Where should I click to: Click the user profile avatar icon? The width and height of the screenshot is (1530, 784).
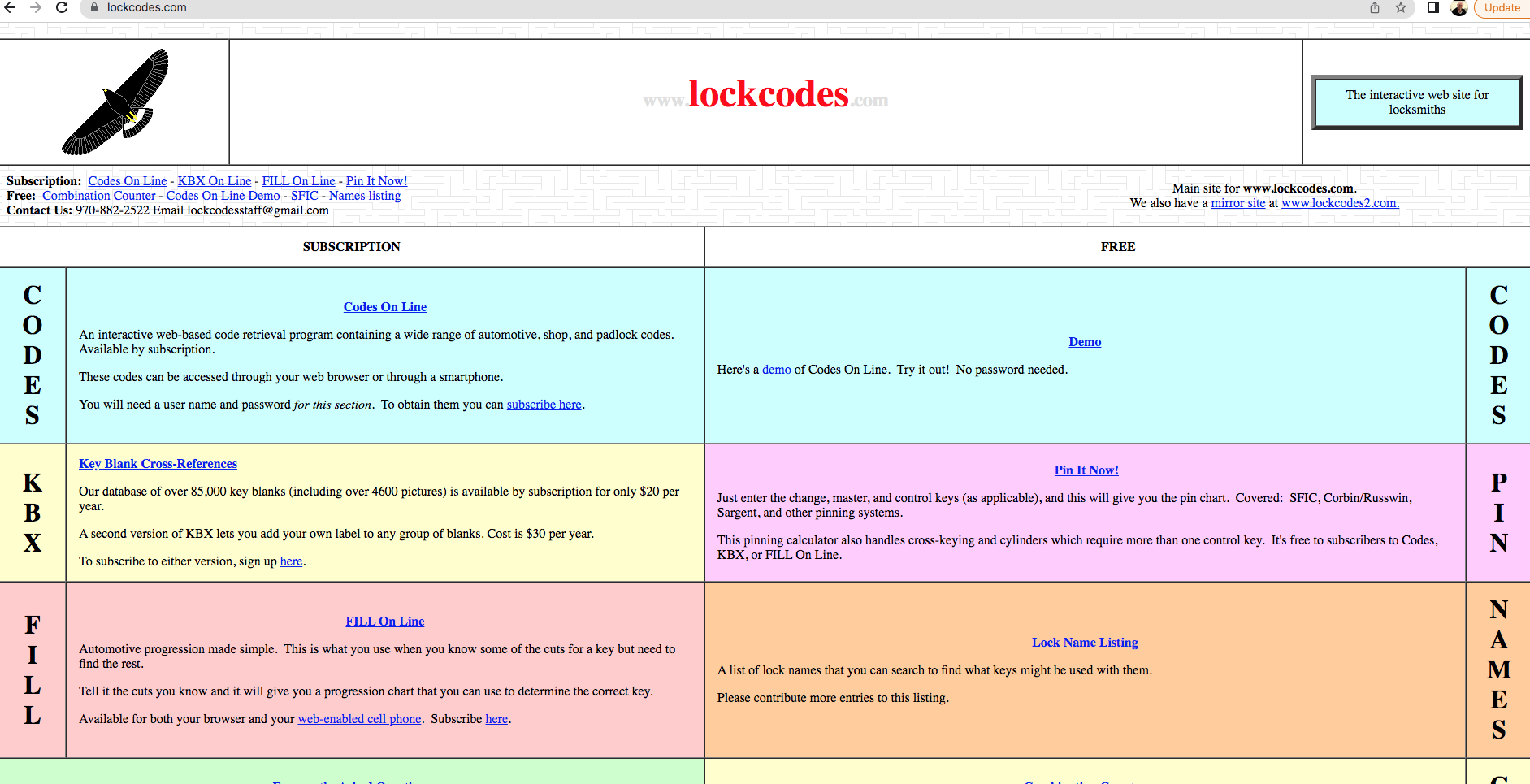(1459, 8)
